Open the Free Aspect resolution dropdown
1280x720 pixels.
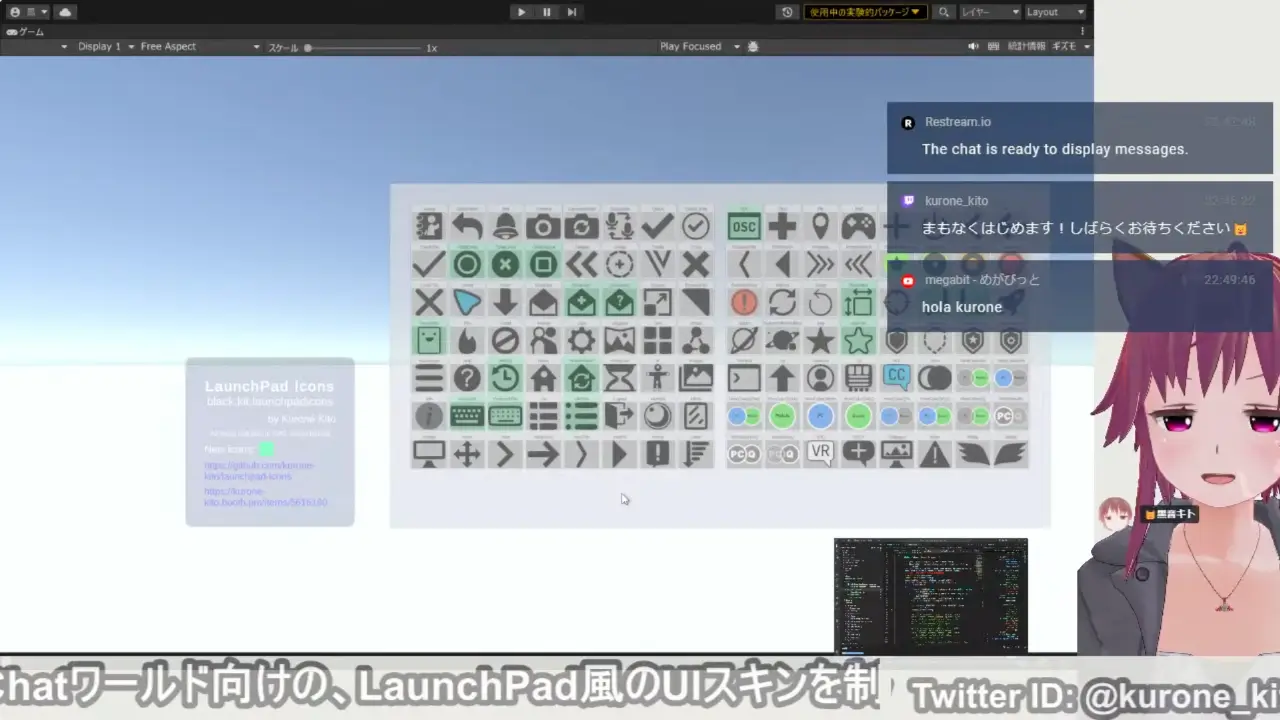200,46
